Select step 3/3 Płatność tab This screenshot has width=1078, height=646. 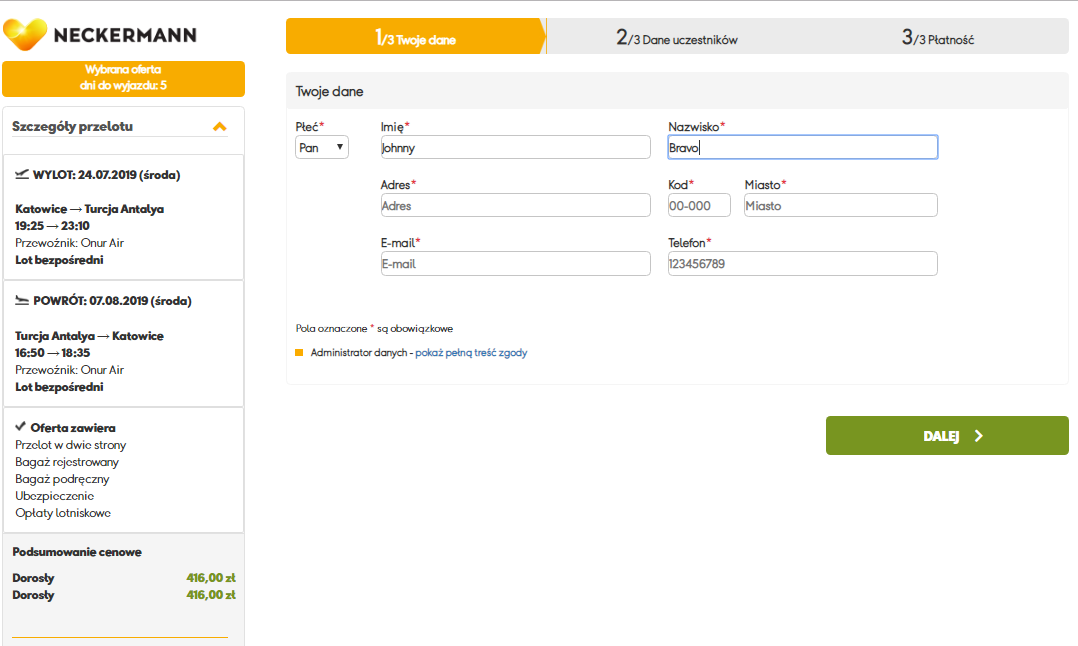pos(938,36)
